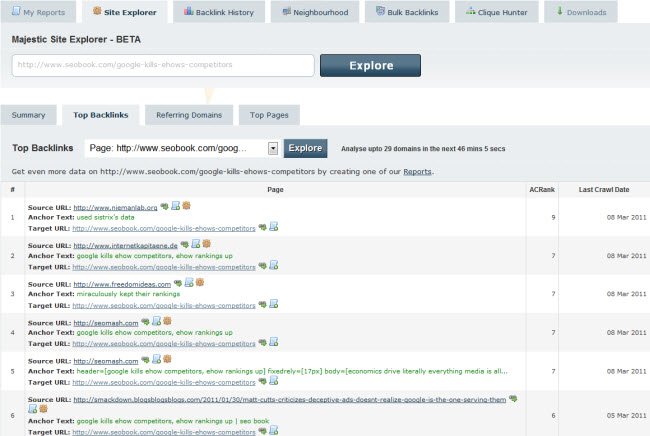Click report icon beside row 4 seomash.com source
Viewport: 650px width, 436px height.
pyautogui.click(x=156, y=321)
